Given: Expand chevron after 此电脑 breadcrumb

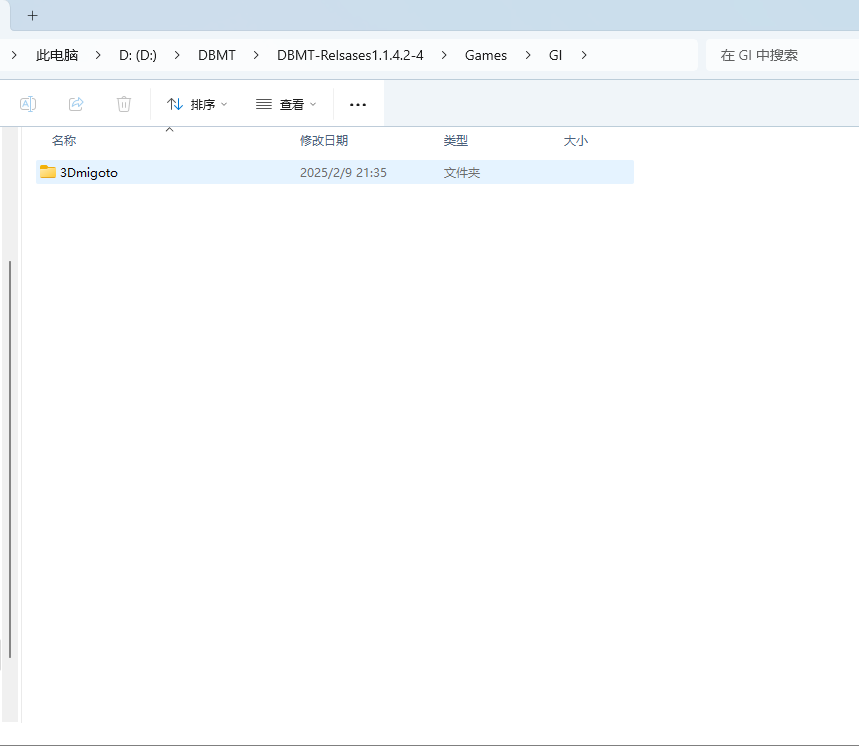Looking at the screenshot, I should click(98, 55).
